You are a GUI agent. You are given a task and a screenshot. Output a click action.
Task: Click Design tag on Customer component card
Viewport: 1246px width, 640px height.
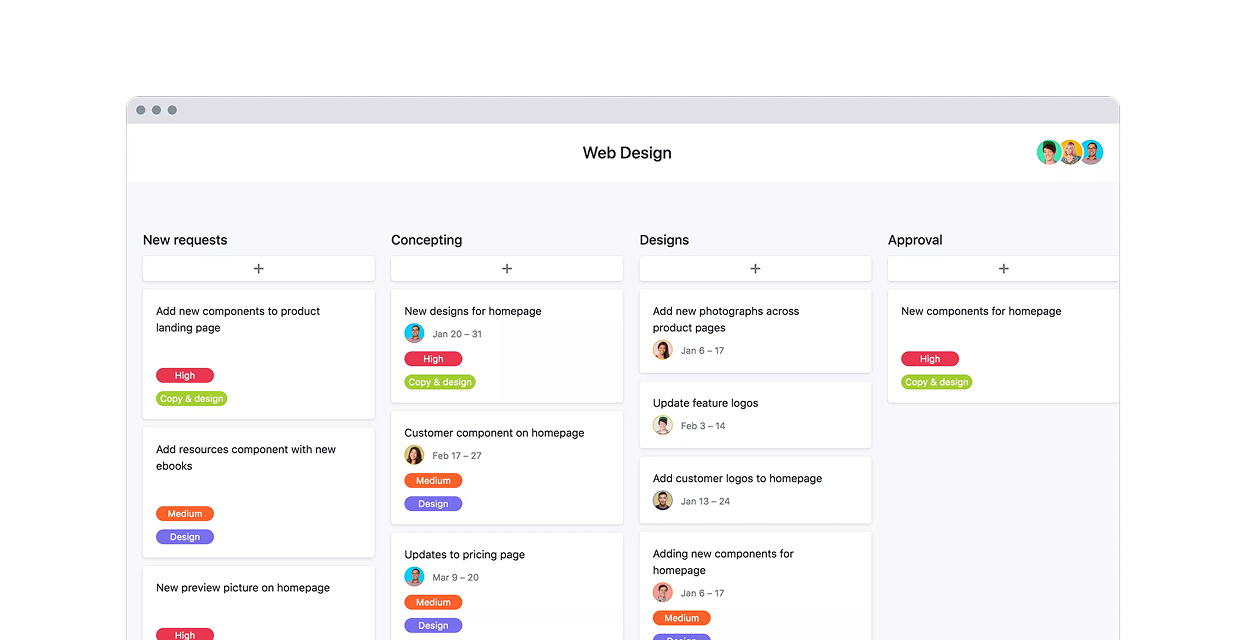point(433,504)
